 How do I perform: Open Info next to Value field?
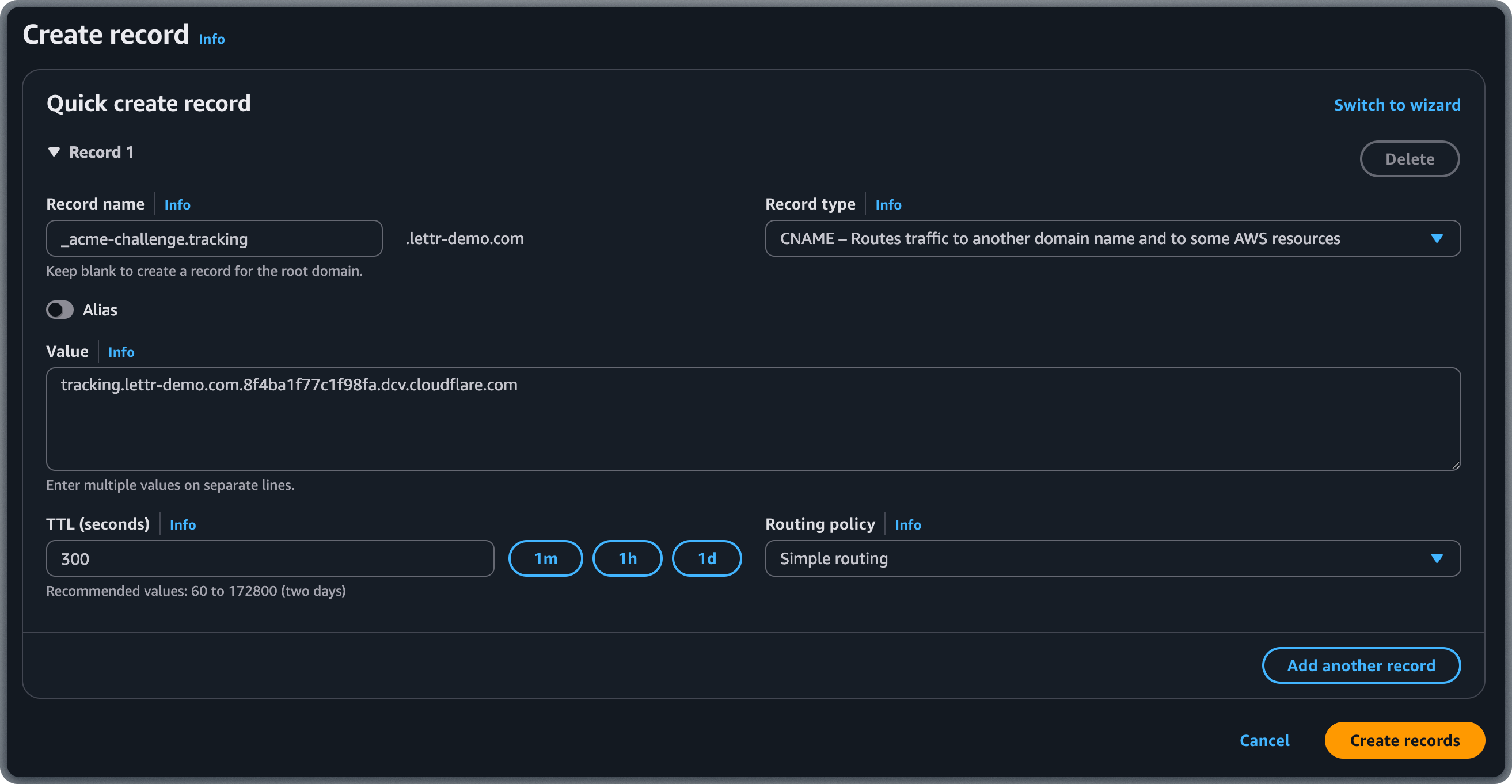pyautogui.click(x=121, y=352)
